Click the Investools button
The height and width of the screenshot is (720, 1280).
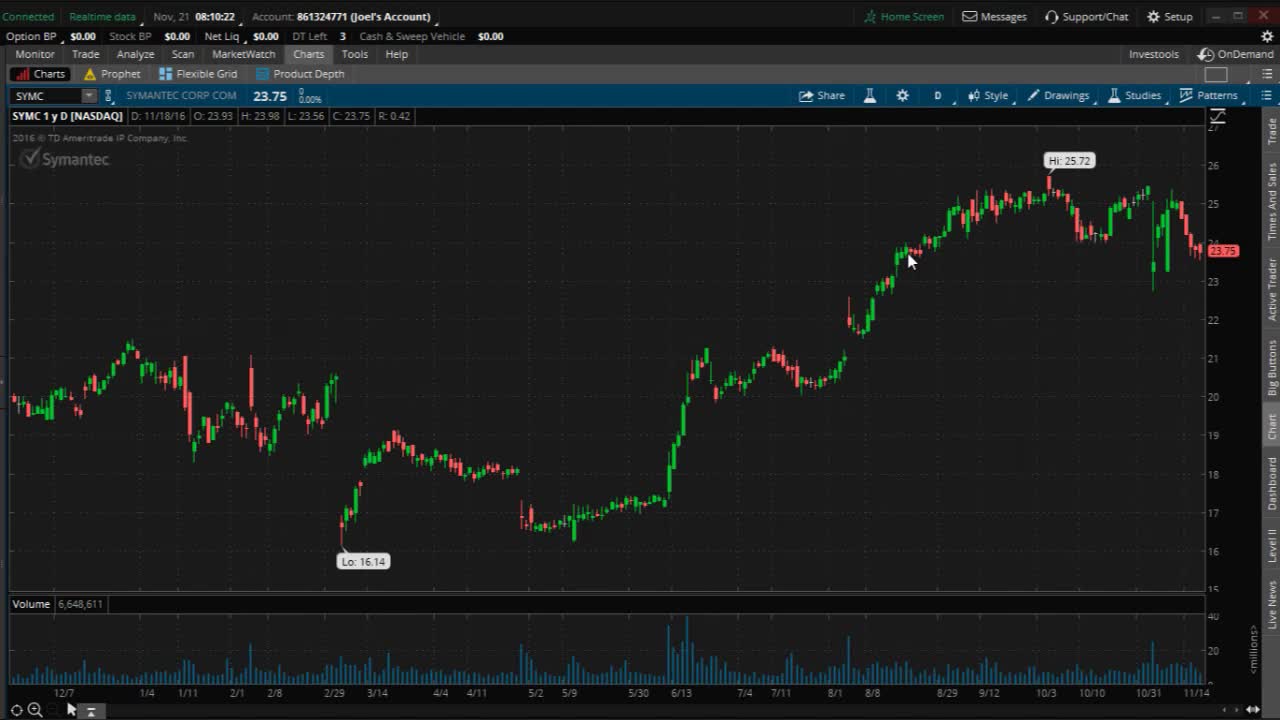click(x=1154, y=55)
